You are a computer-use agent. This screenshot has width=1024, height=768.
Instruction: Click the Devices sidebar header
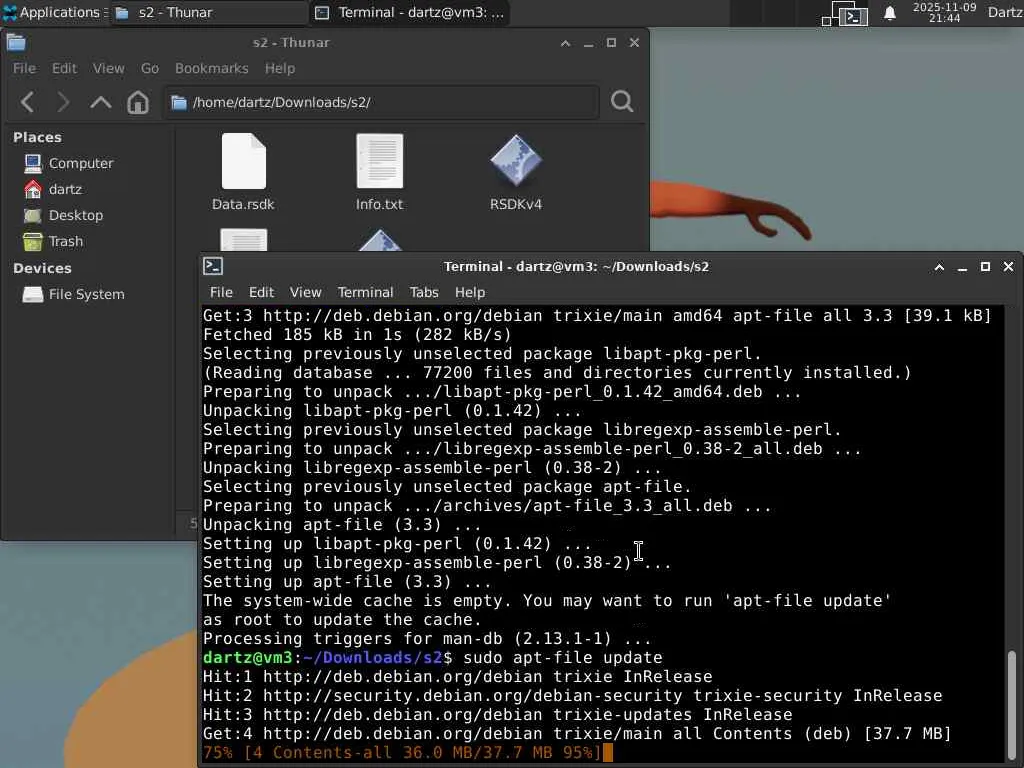[x=42, y=268]
